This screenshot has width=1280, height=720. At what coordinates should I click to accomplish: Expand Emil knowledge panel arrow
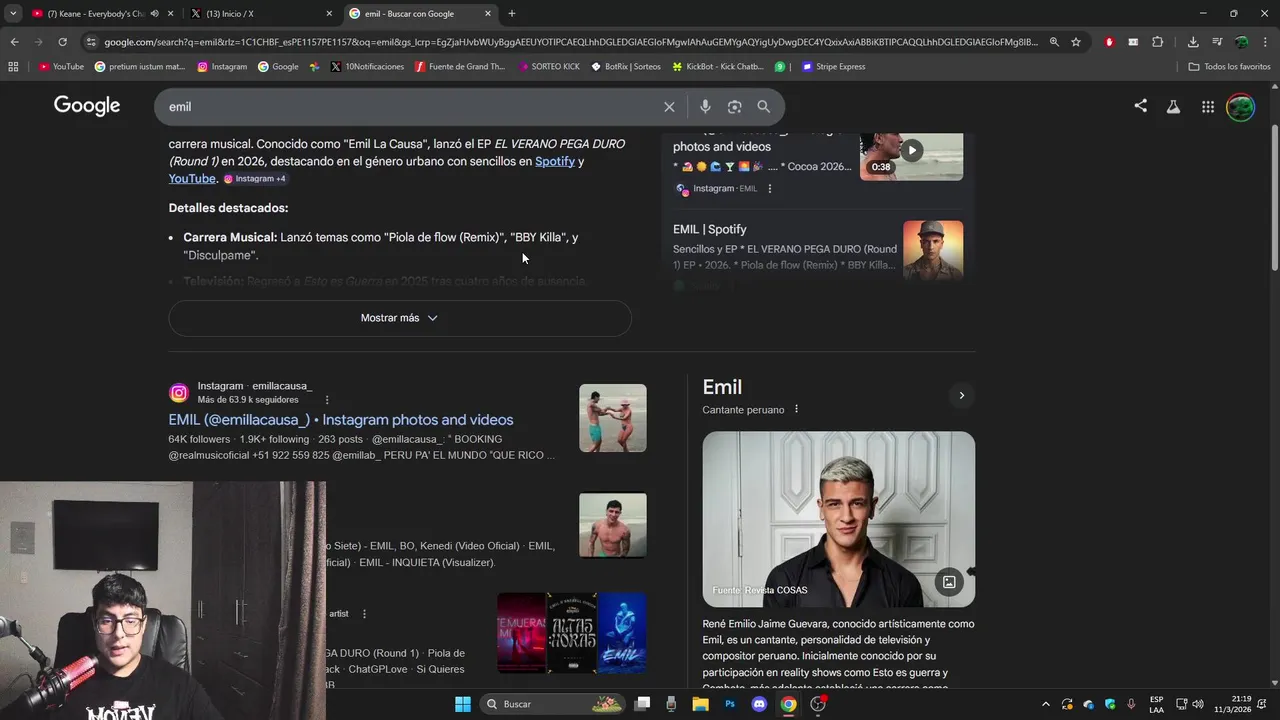(961, 395)
